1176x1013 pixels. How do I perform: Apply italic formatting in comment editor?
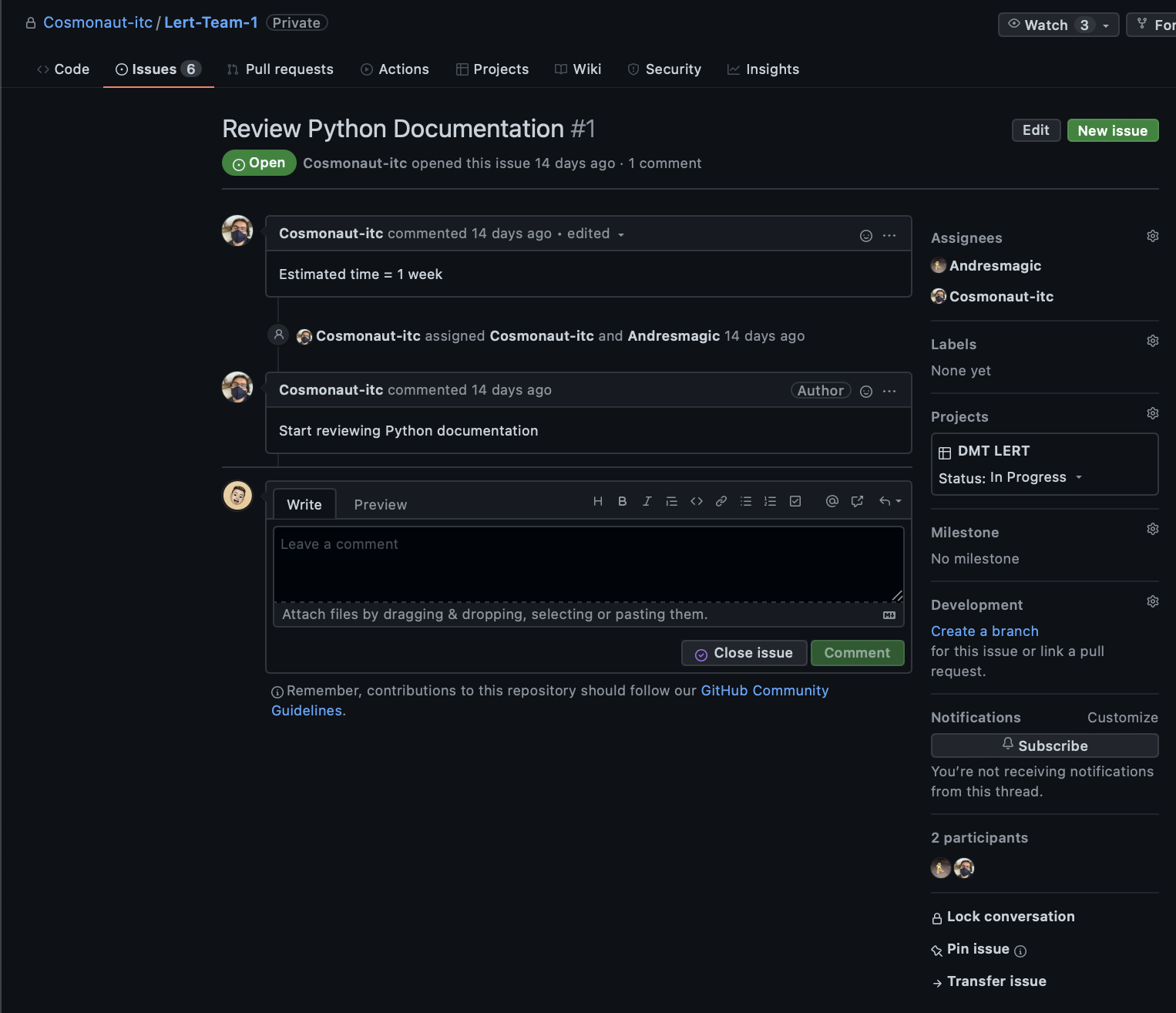tap(647, 501)
